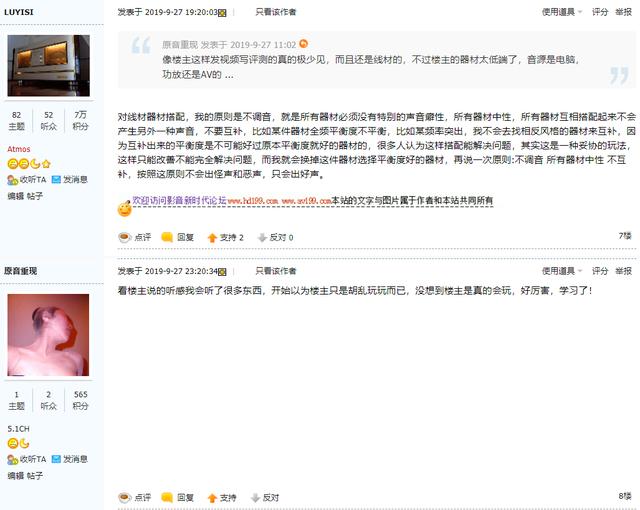Downvote LUYISI's post with the 反对 arrow
Screen dimensions: 640x510
coord(262,237)
